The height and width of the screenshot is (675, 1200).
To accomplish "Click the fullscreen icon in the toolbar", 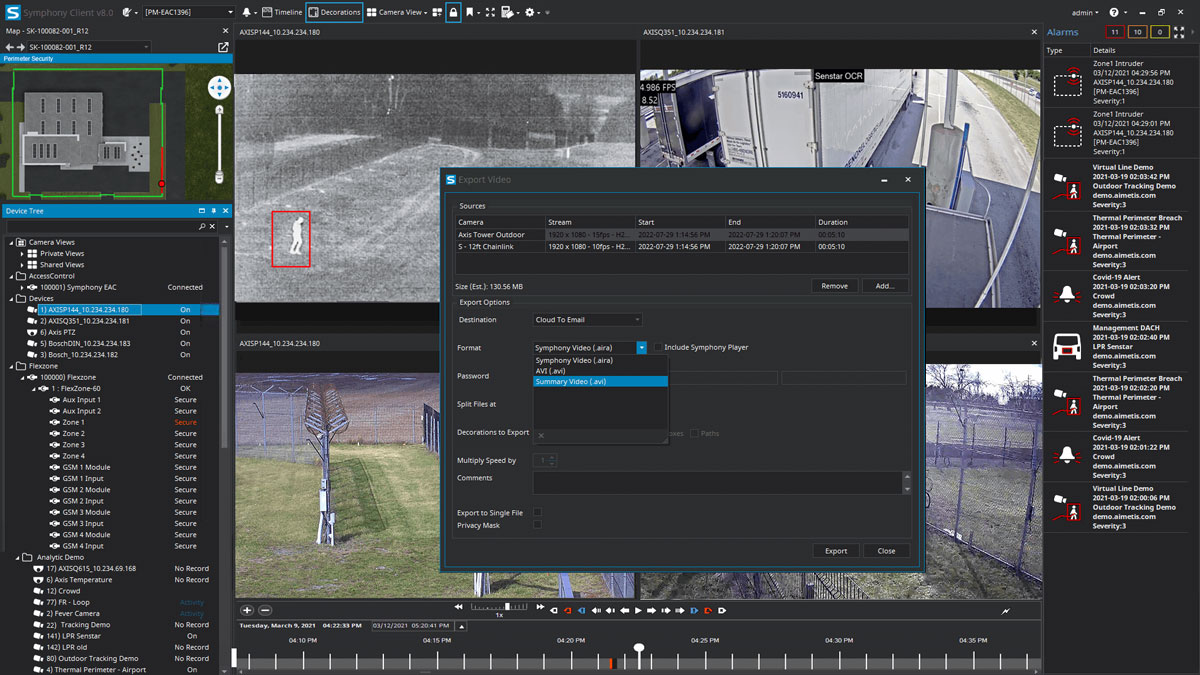I will pos(490,12).
